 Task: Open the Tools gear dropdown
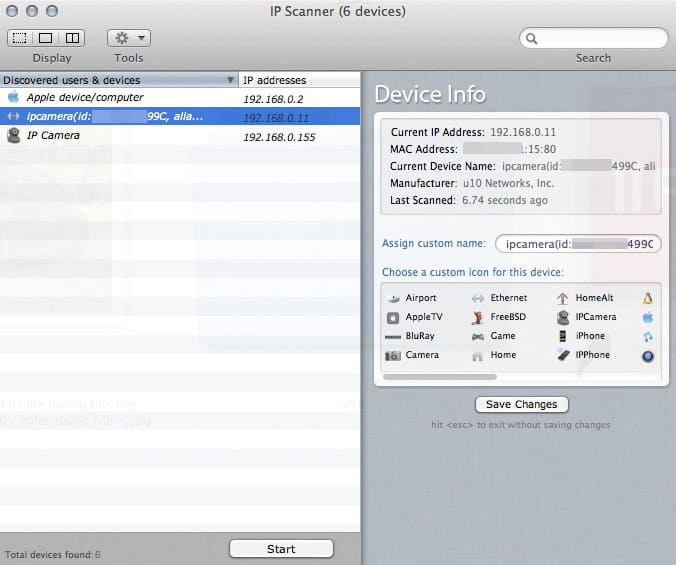[129, 38]
